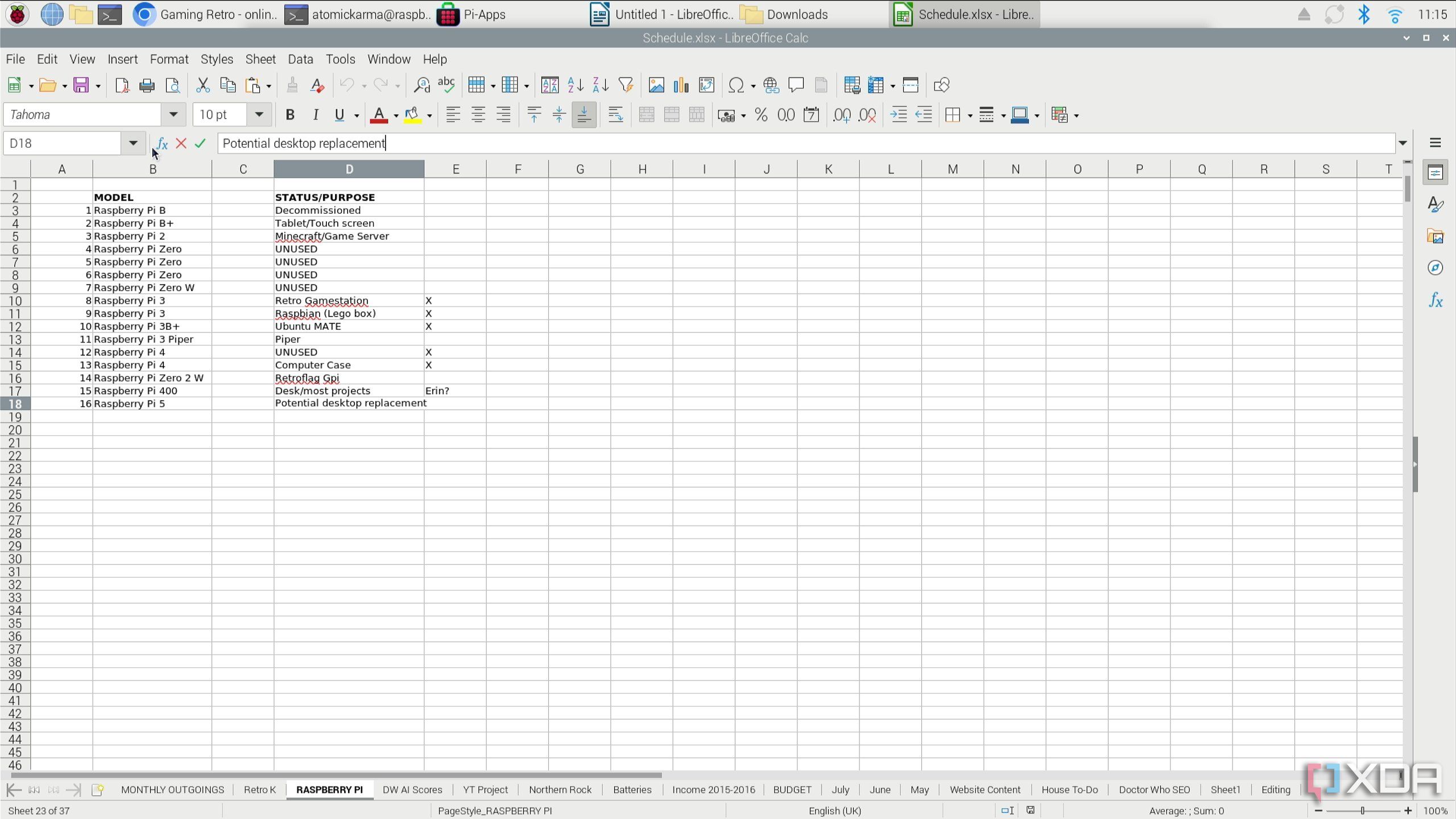Click the Function Wizard fx icon

click(x=162, y=143)
